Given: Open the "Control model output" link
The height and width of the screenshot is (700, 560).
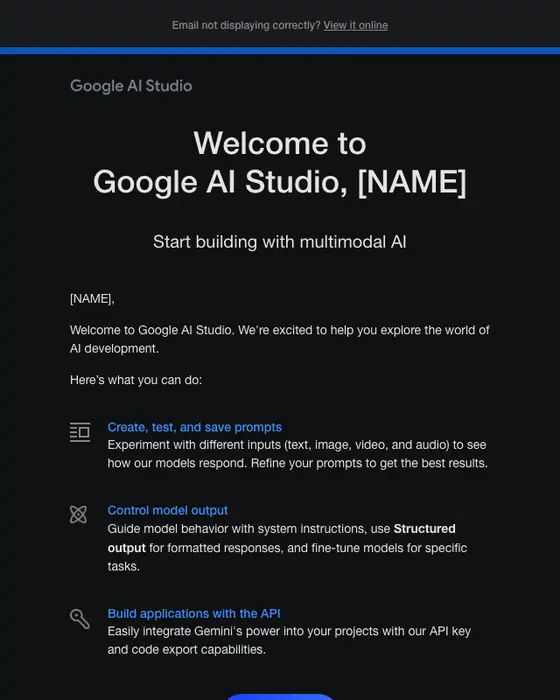Looking at the screenshot, I should click(167, 510).
